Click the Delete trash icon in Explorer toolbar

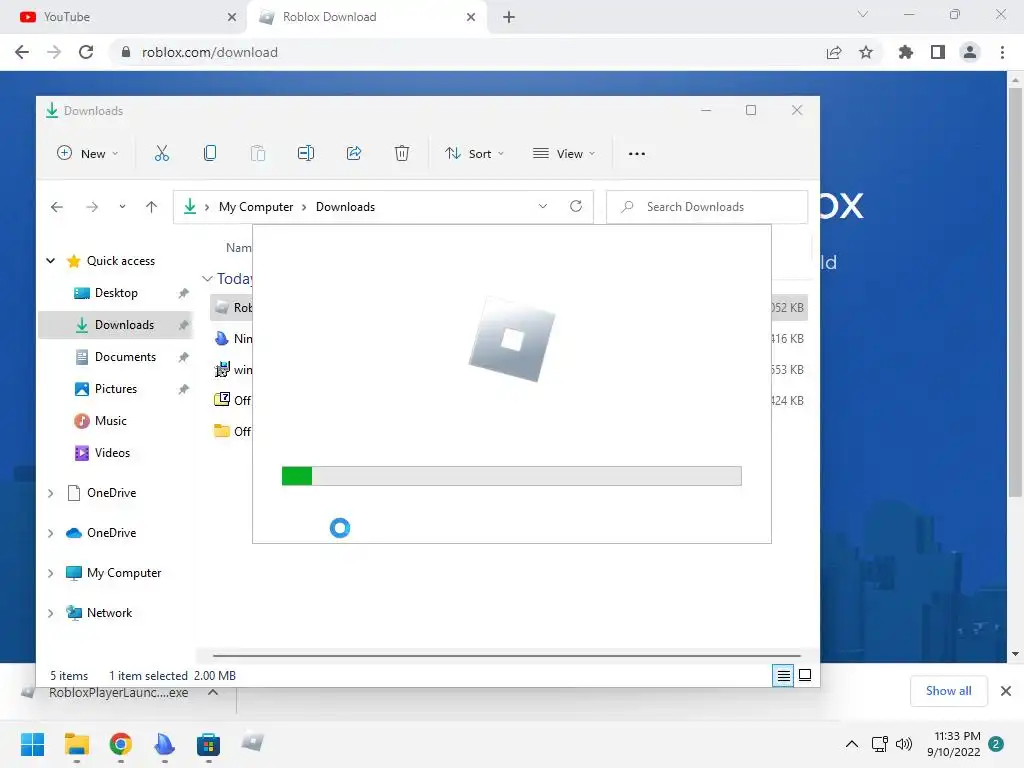point(402,153)
